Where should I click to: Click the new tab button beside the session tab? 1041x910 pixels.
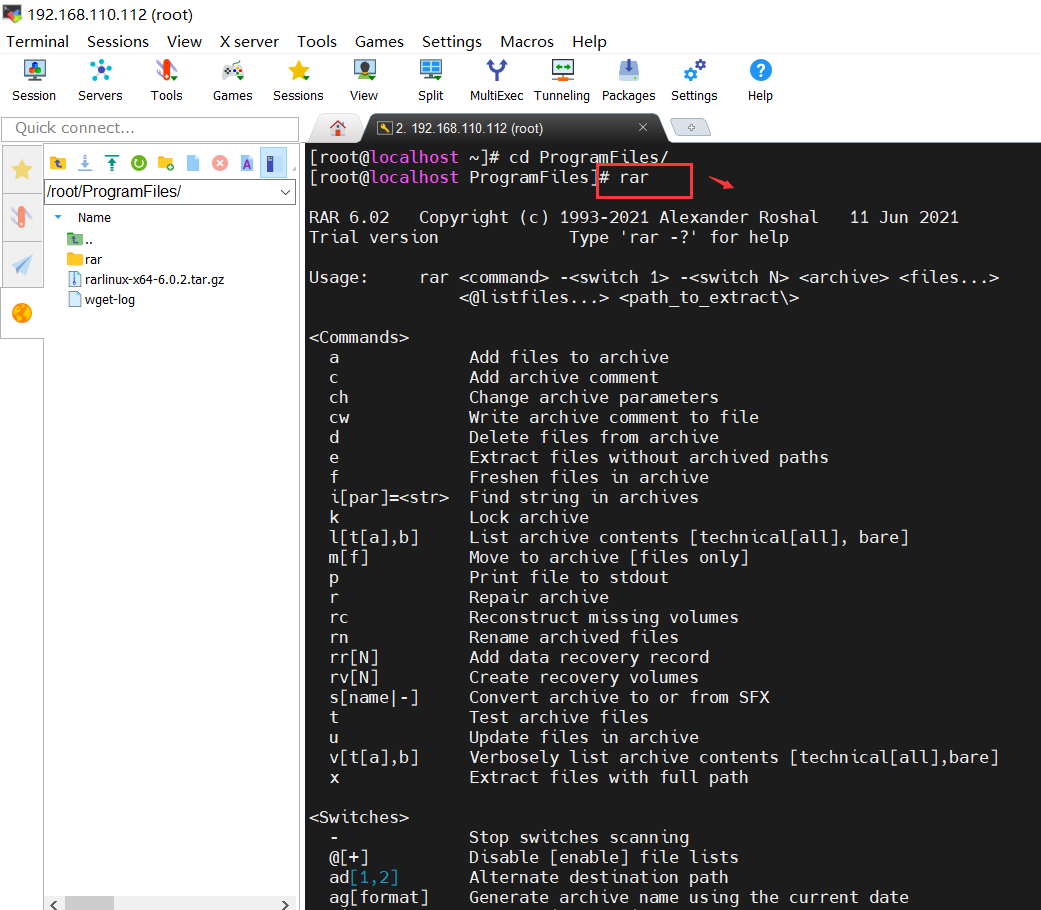(690, 127)
